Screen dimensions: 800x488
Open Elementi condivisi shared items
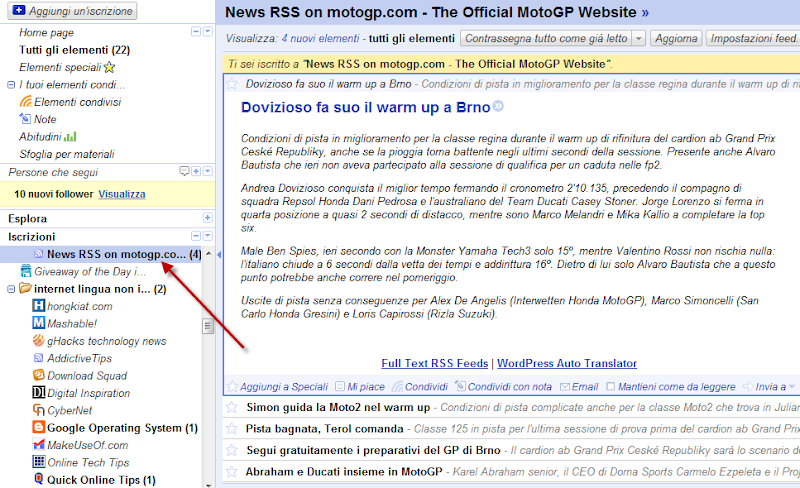coord(70,102)
